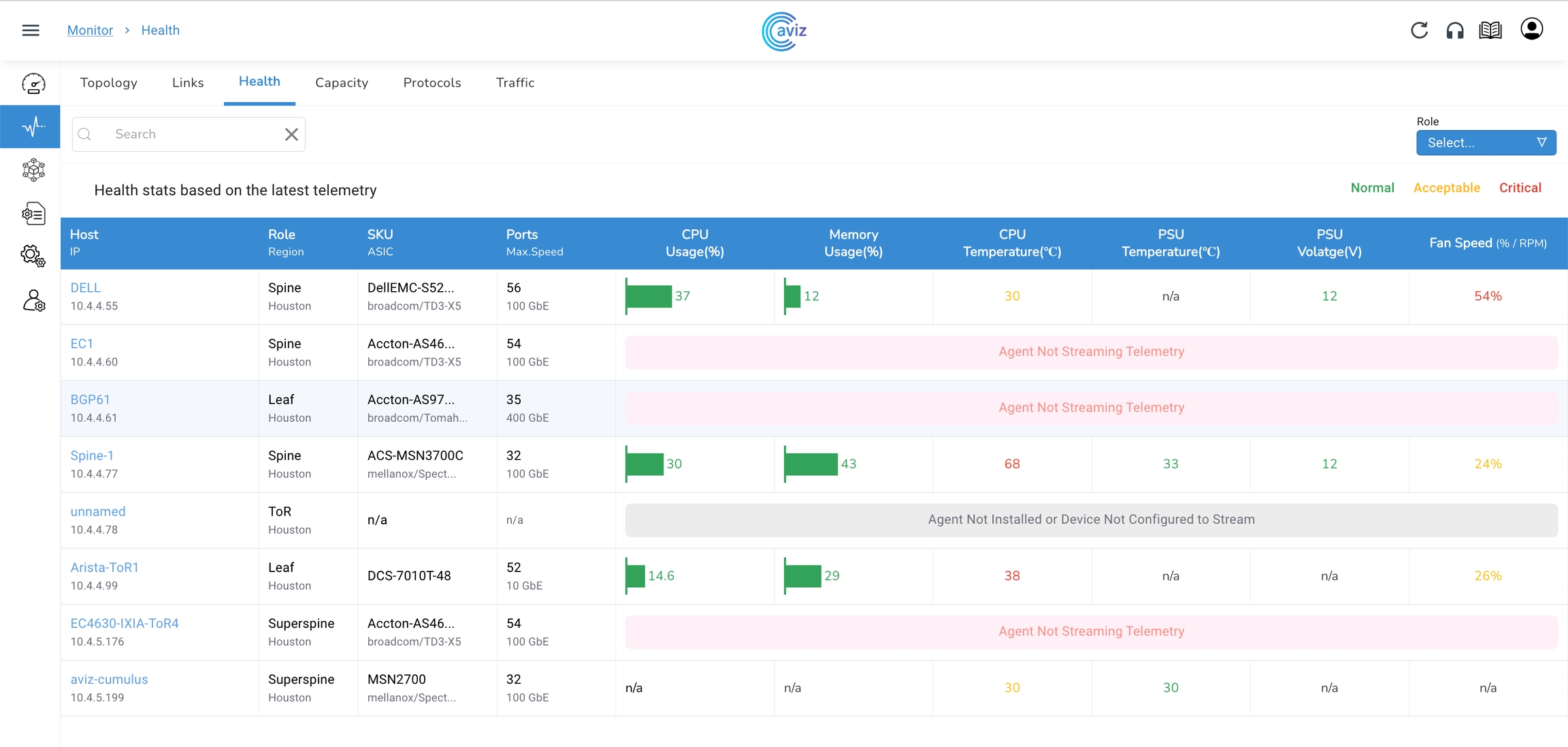Open the Arista-ToR1 host link
The height and width of the screenshot is (747, 1568).
[104, 567]
